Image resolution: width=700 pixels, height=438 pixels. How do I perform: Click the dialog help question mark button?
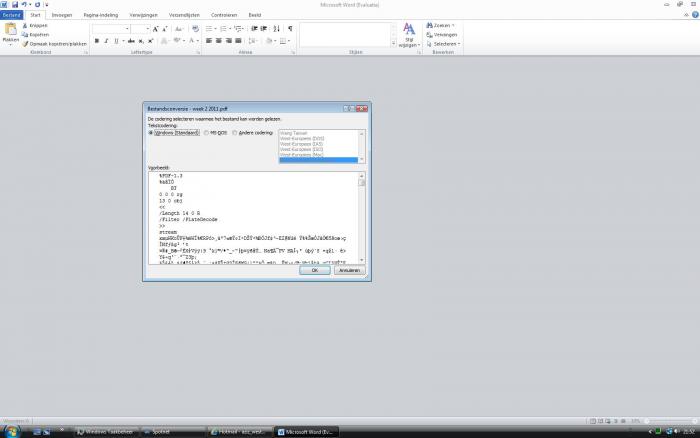tap(348, 108)
